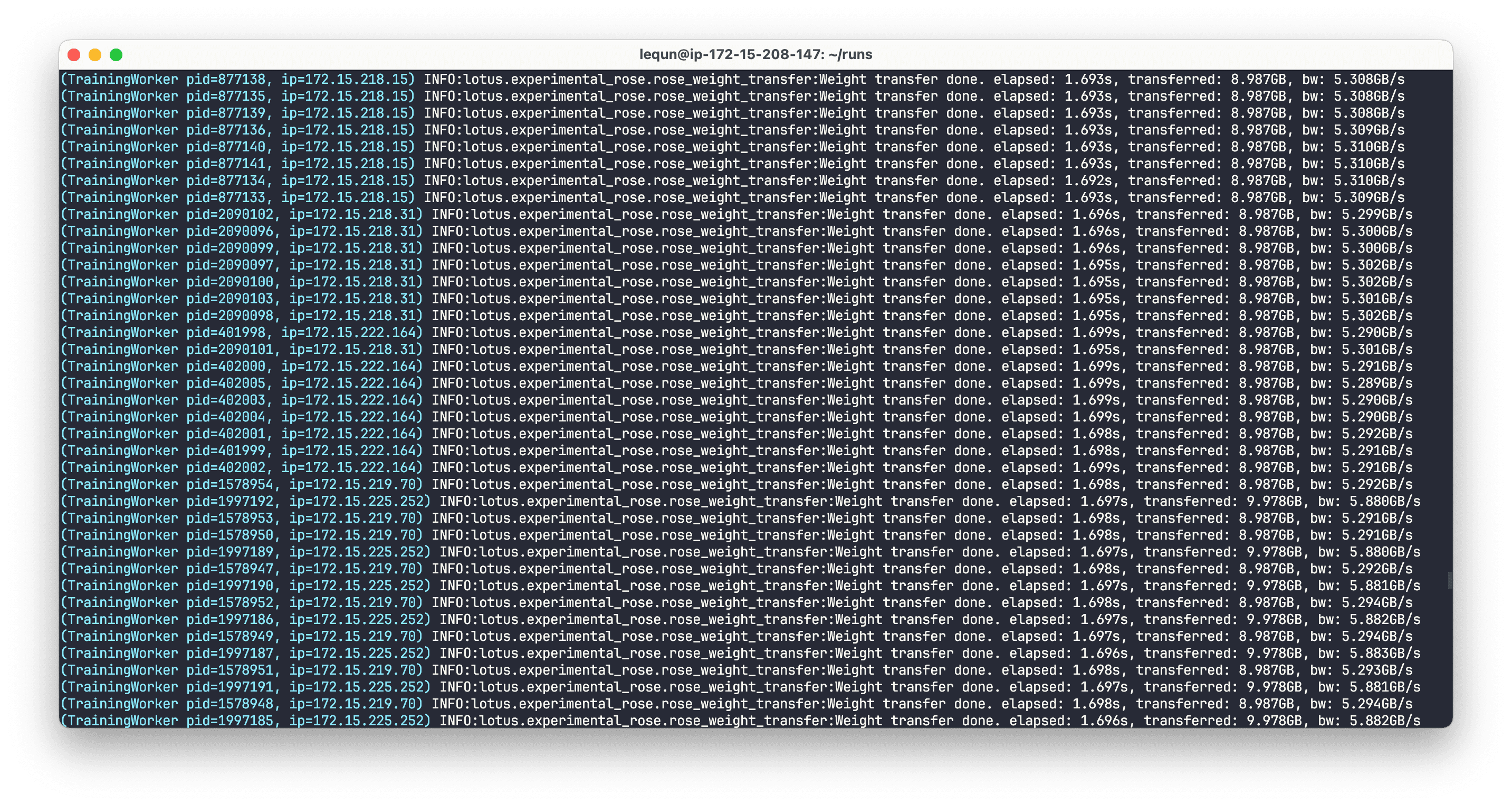Viewport: 1512px width, 806px height.
Task: Click the log line with pid=402001
Action: pos(736,435)
